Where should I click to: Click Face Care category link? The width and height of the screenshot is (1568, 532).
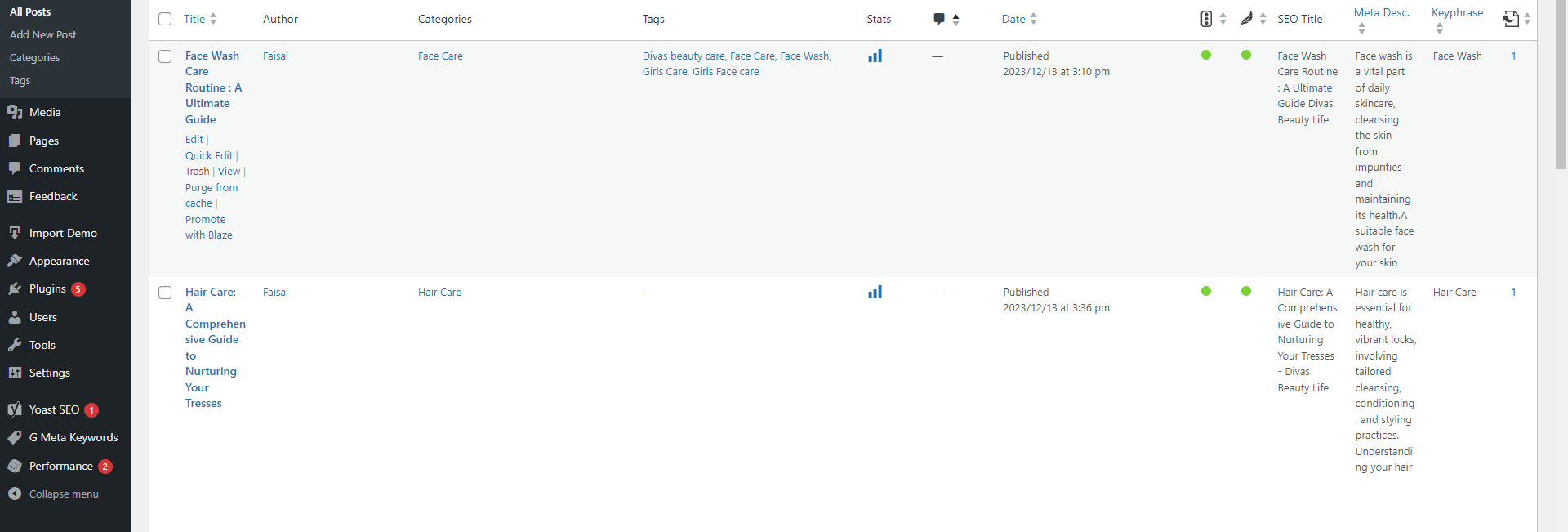[440, 56]
